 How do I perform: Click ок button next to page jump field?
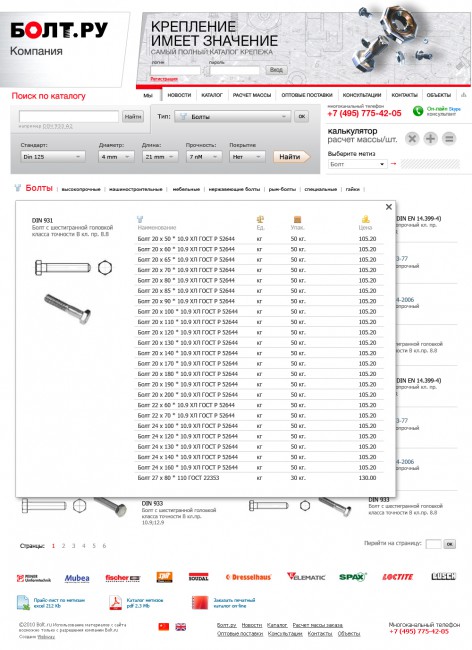pyautogui.click(x=449, y=544)
